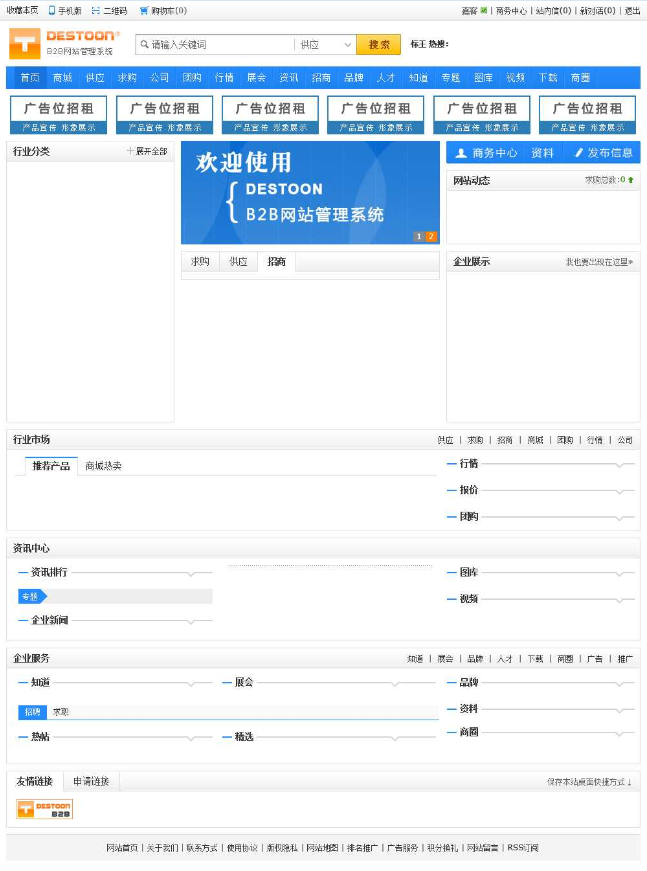647x871 pixels.
Task: Click 收藏本页 in the top bar
Action: [x=23, y=10]
